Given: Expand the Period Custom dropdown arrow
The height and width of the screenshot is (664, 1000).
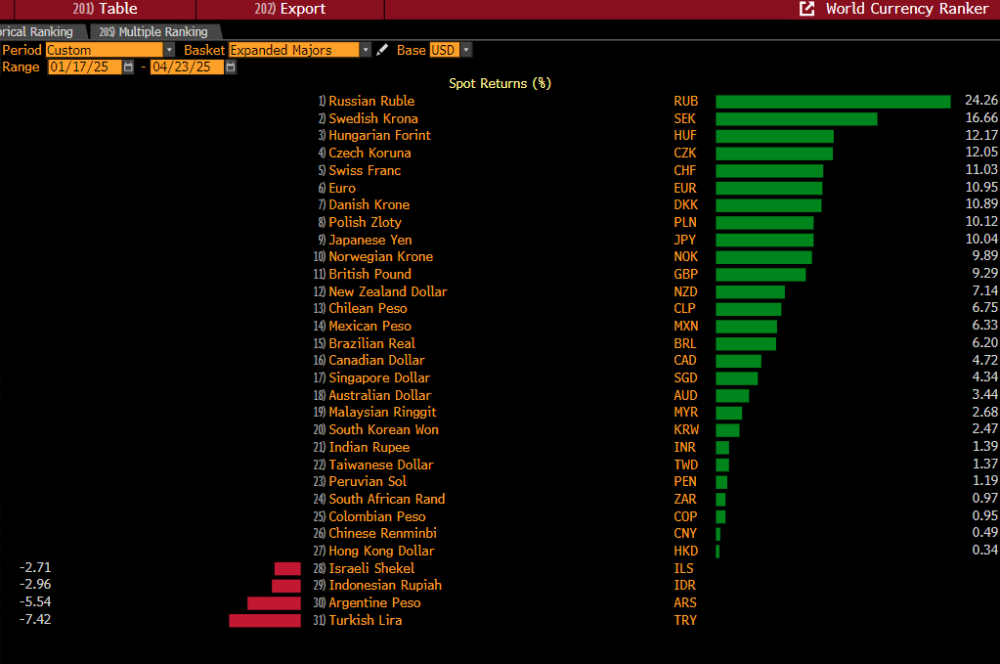Looking at the screenshot, I should pyautogui.click(x=169, y=50).
